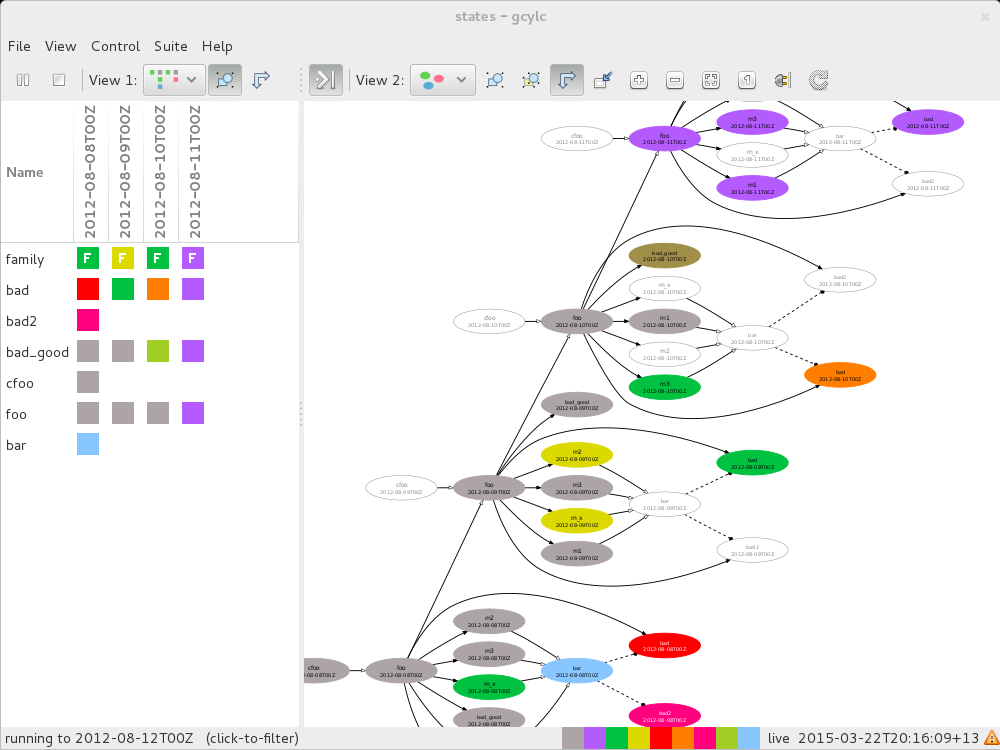Click the pause suite icon in toolbar
The width and height of the screenshot is (1000, 750).
click(x=23, y=80)
